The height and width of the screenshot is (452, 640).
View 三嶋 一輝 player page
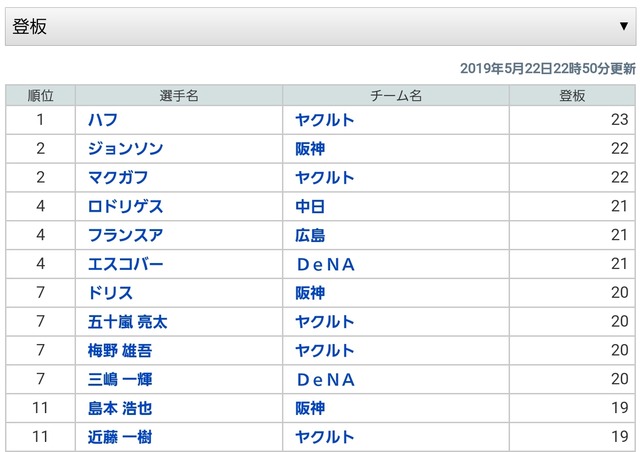(120, 379)
